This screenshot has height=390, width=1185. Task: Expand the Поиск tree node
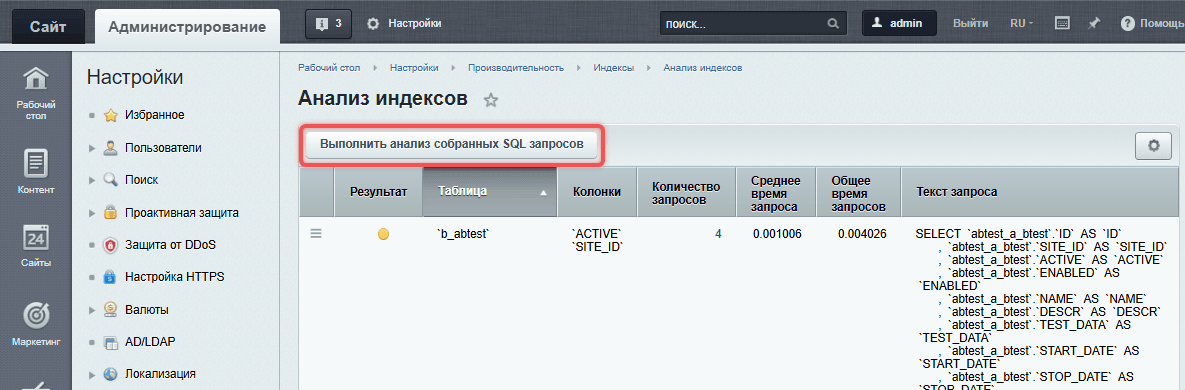(x=92, y=180)
